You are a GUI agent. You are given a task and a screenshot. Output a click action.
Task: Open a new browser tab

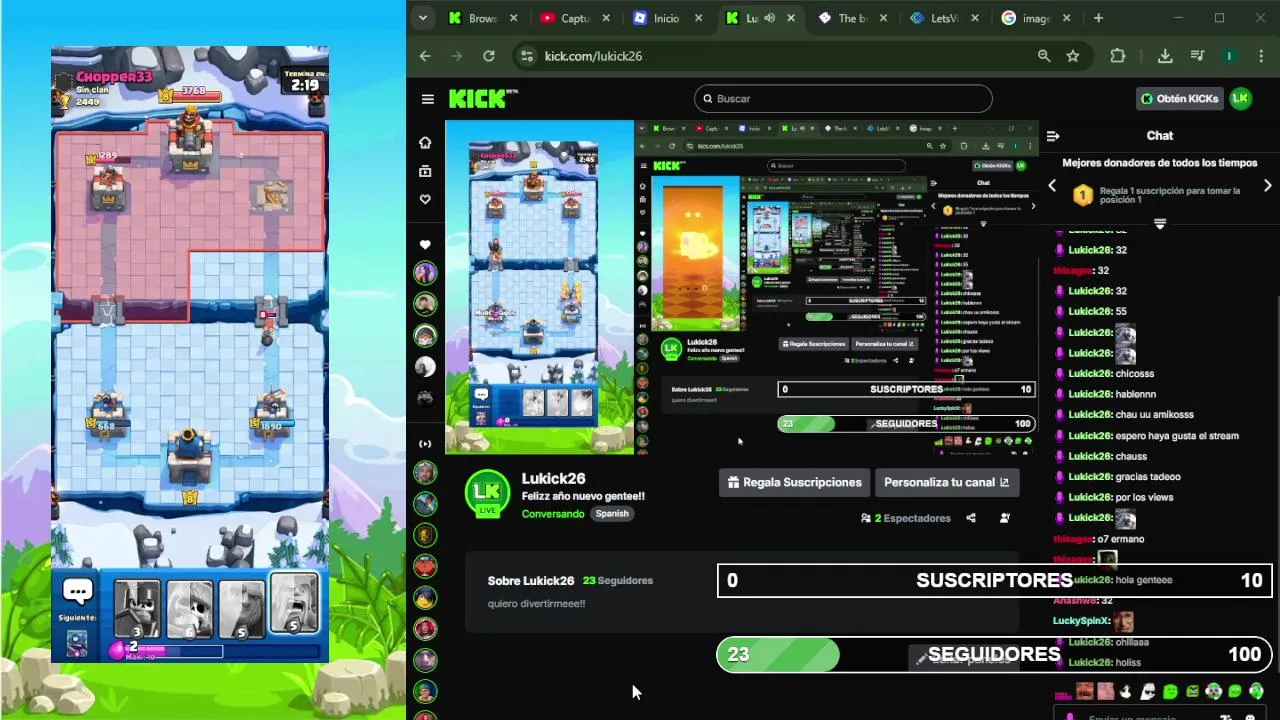(x=1098, y=18)
